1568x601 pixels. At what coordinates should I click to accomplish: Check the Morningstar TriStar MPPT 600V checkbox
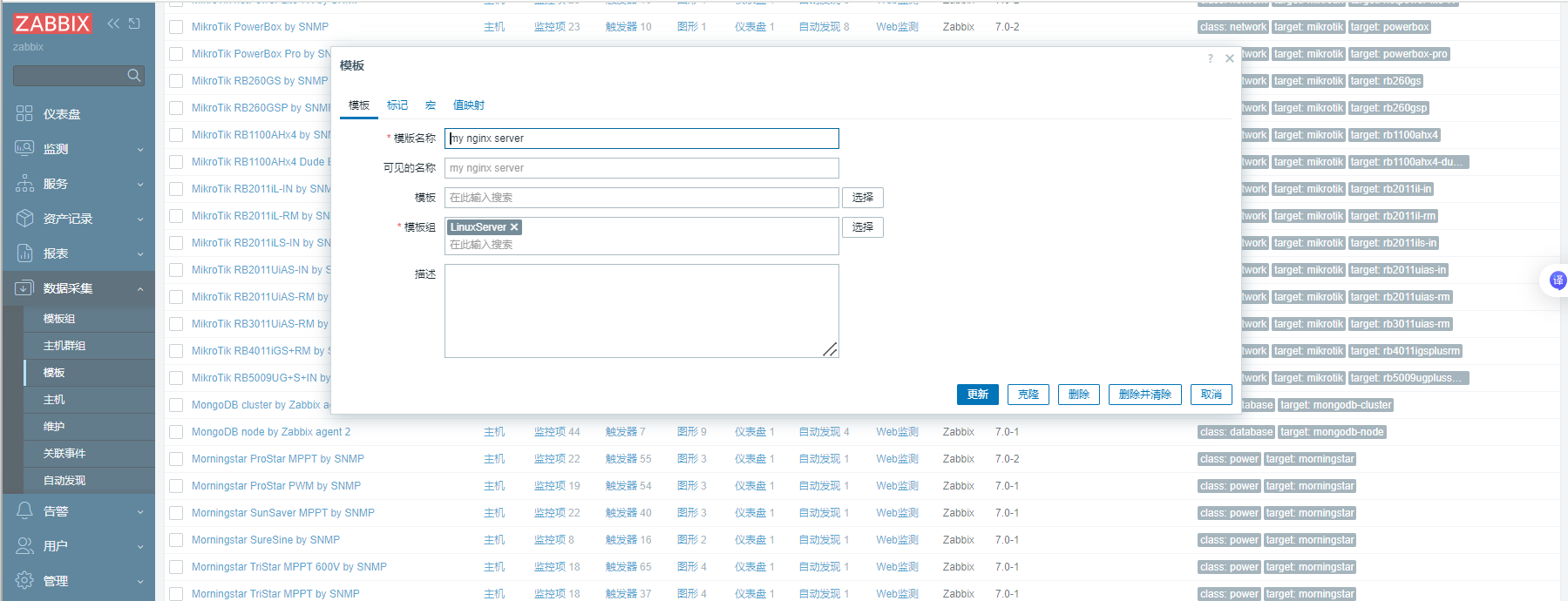coord(176,567)
